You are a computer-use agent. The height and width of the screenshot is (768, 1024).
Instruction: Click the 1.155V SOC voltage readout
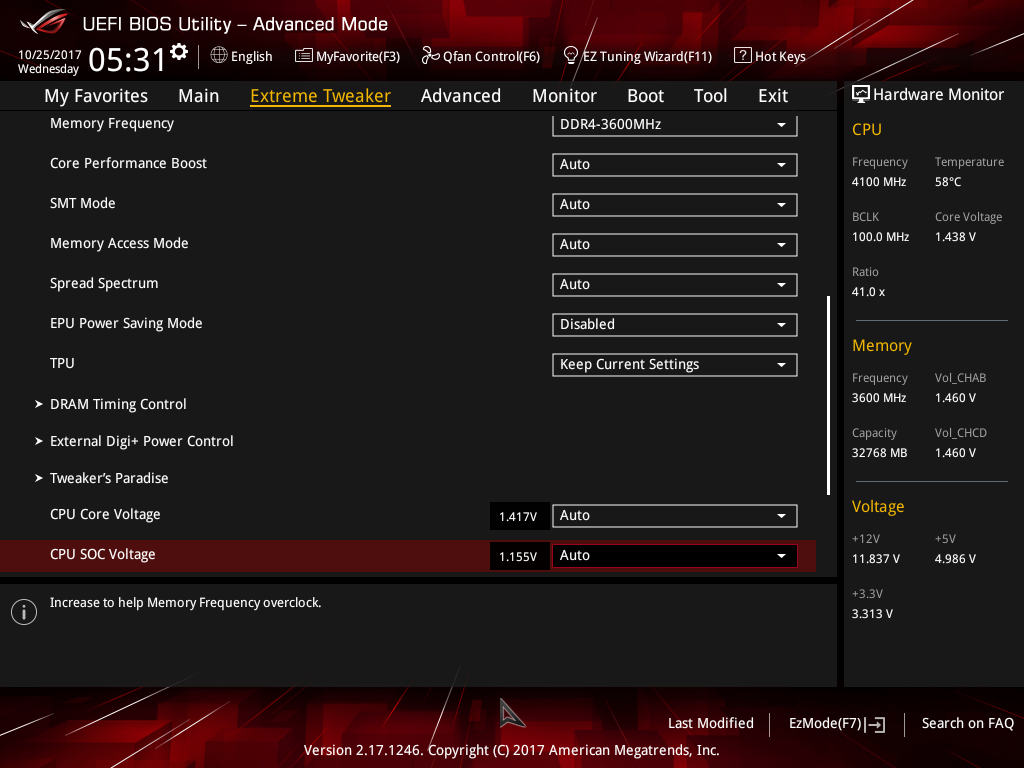tap(519, 556)
